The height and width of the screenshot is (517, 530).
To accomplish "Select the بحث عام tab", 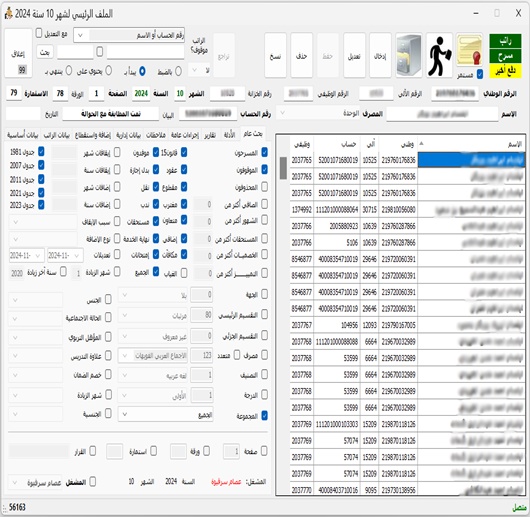I will [252, 134].
